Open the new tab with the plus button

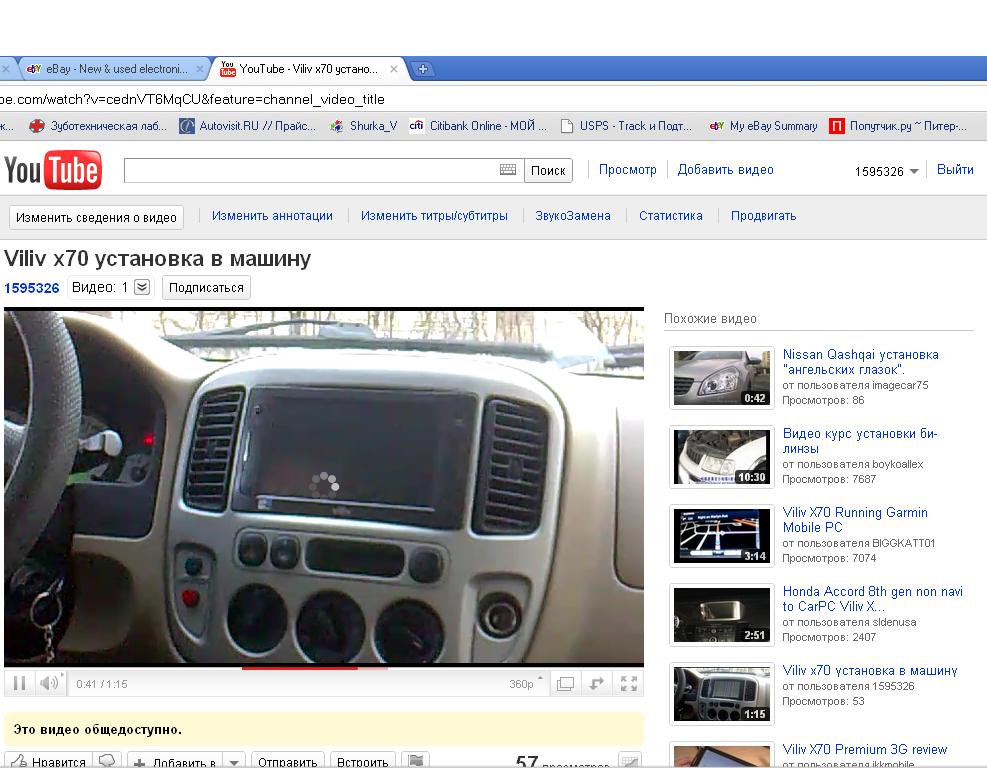(x=423, y=69)
